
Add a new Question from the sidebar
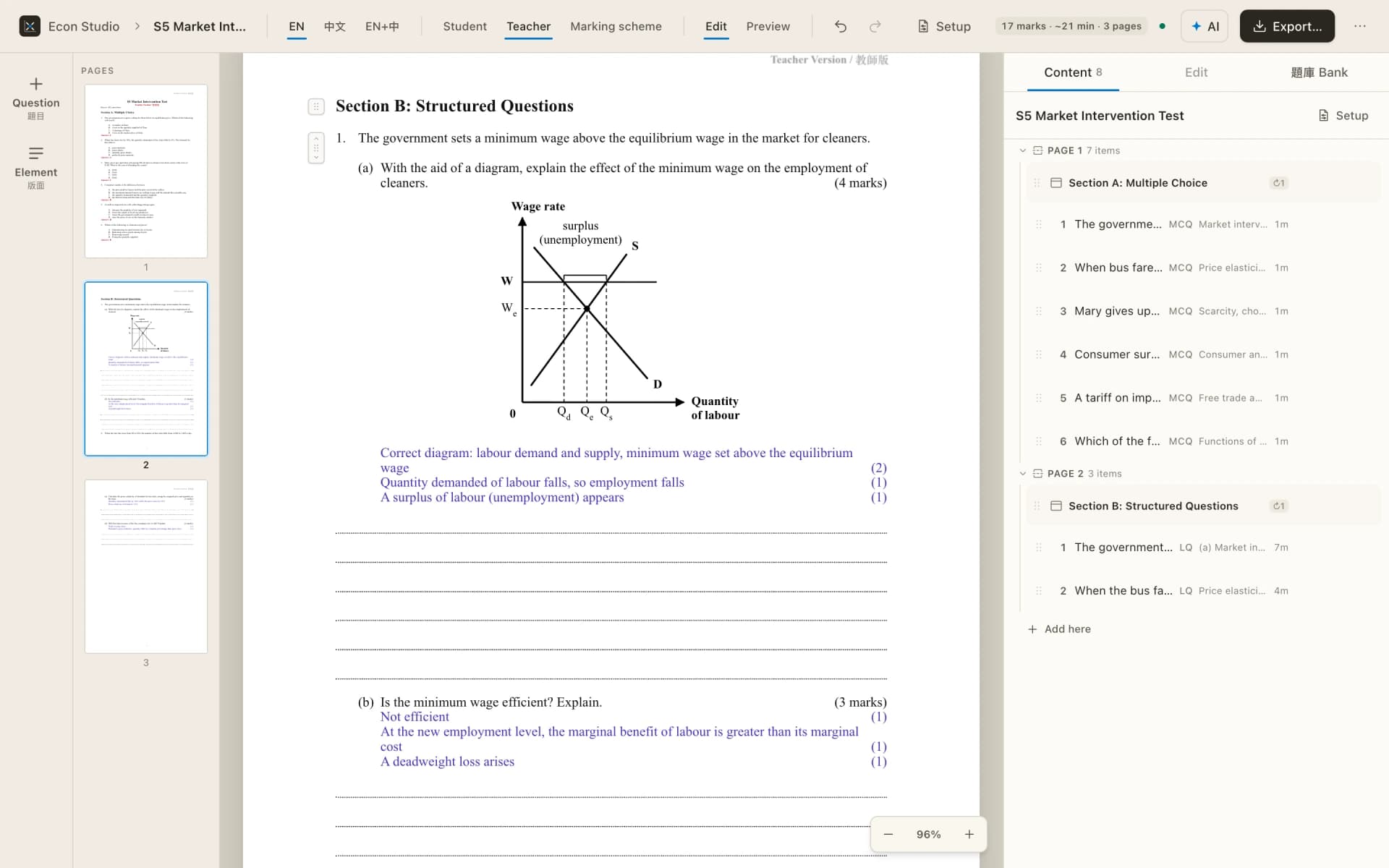point(35,98)
